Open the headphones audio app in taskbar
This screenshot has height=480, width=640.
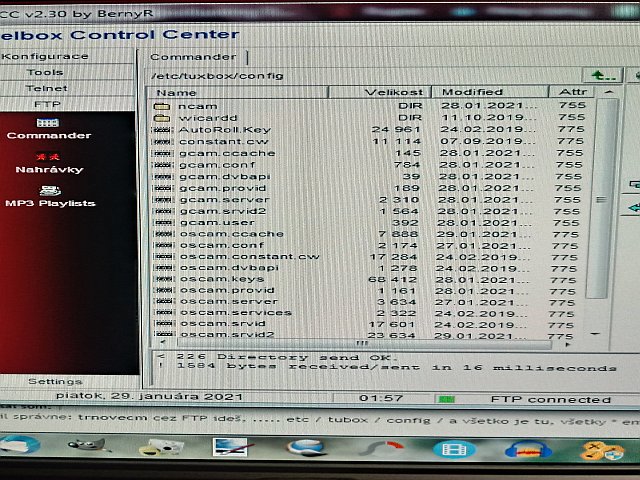coord(528,451)
